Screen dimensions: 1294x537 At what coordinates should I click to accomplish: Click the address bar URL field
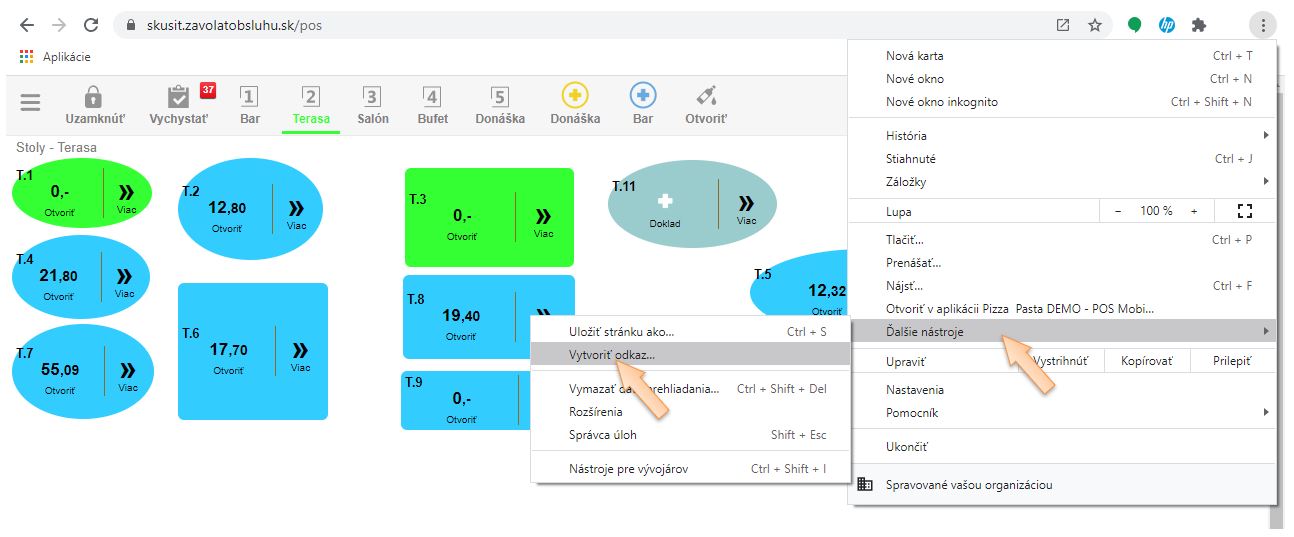[580, 25]
